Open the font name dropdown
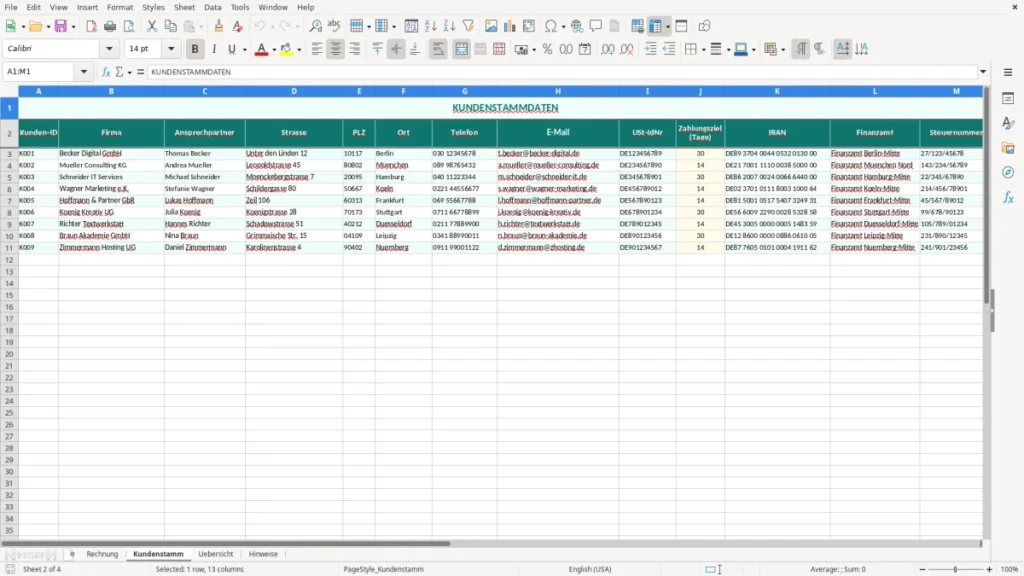Screen dimensions: 1024x576 (109, 49)
